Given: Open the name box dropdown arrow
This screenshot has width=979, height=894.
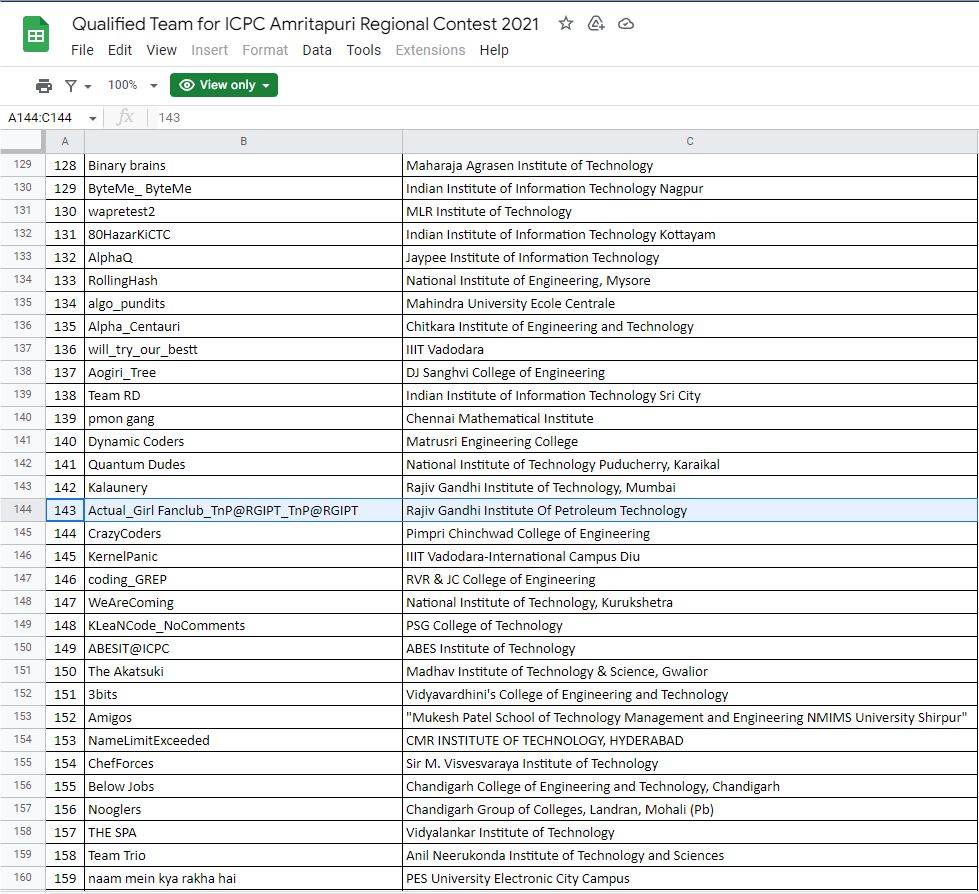Looking at the screenshot, I should point(93,118).
